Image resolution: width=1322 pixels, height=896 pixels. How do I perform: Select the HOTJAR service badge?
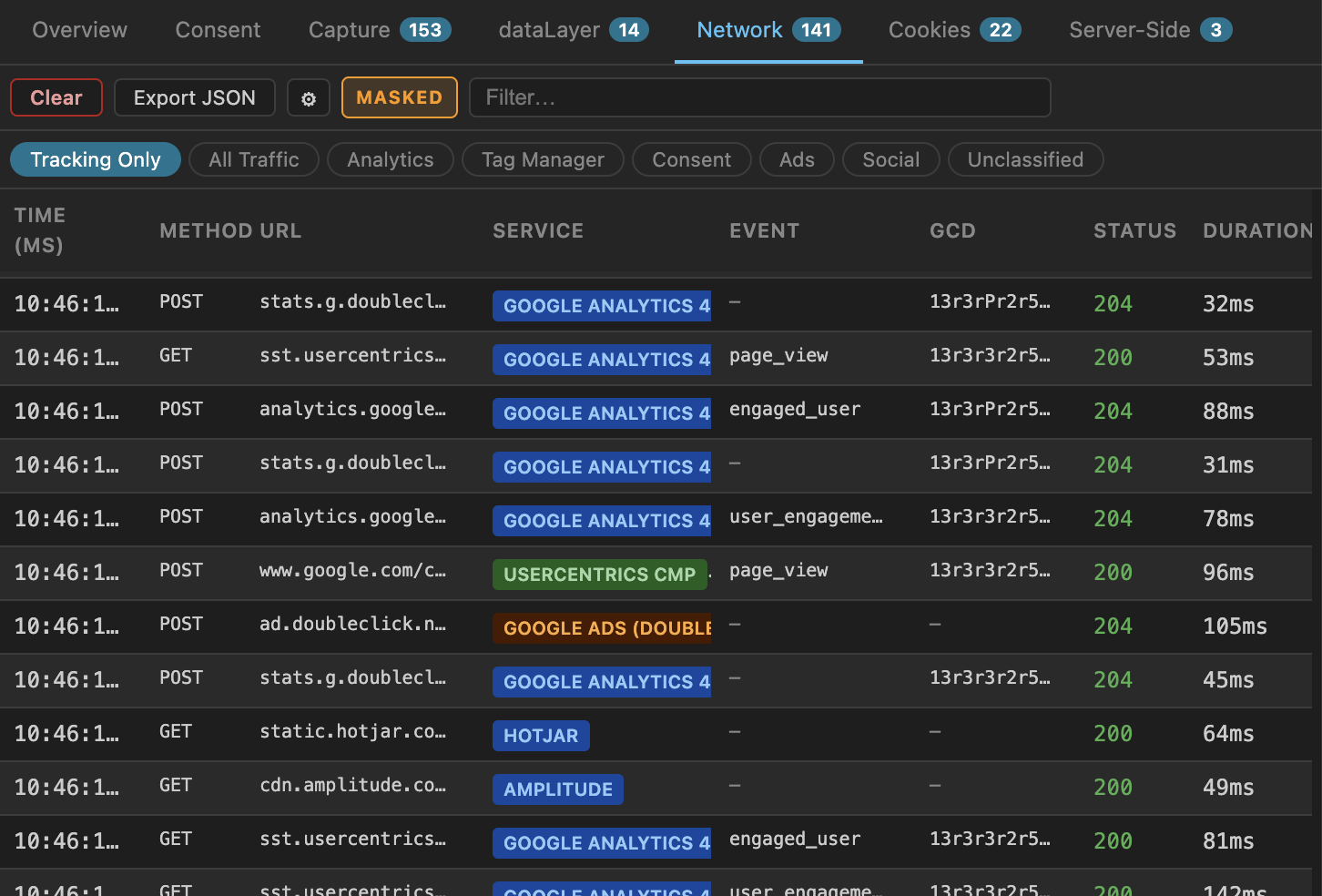point(541,736)
